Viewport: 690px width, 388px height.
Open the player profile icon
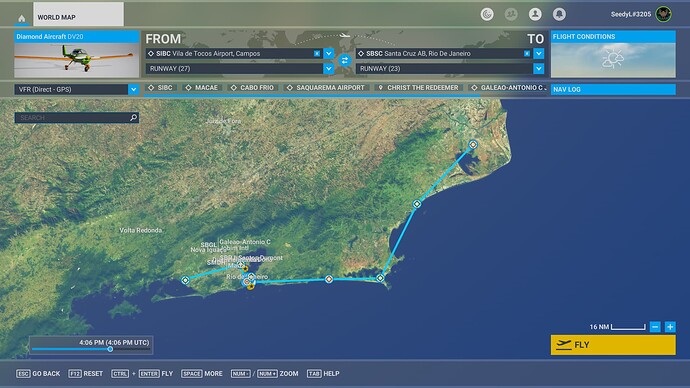coord(535,14)
